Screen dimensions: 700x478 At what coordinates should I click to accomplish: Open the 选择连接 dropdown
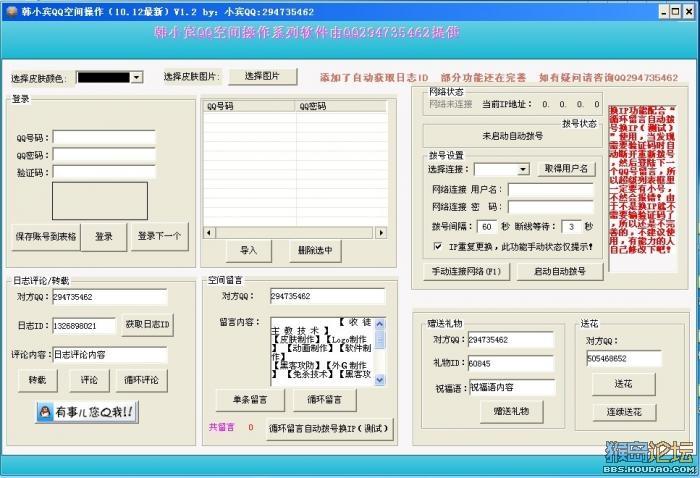point(523,170)
